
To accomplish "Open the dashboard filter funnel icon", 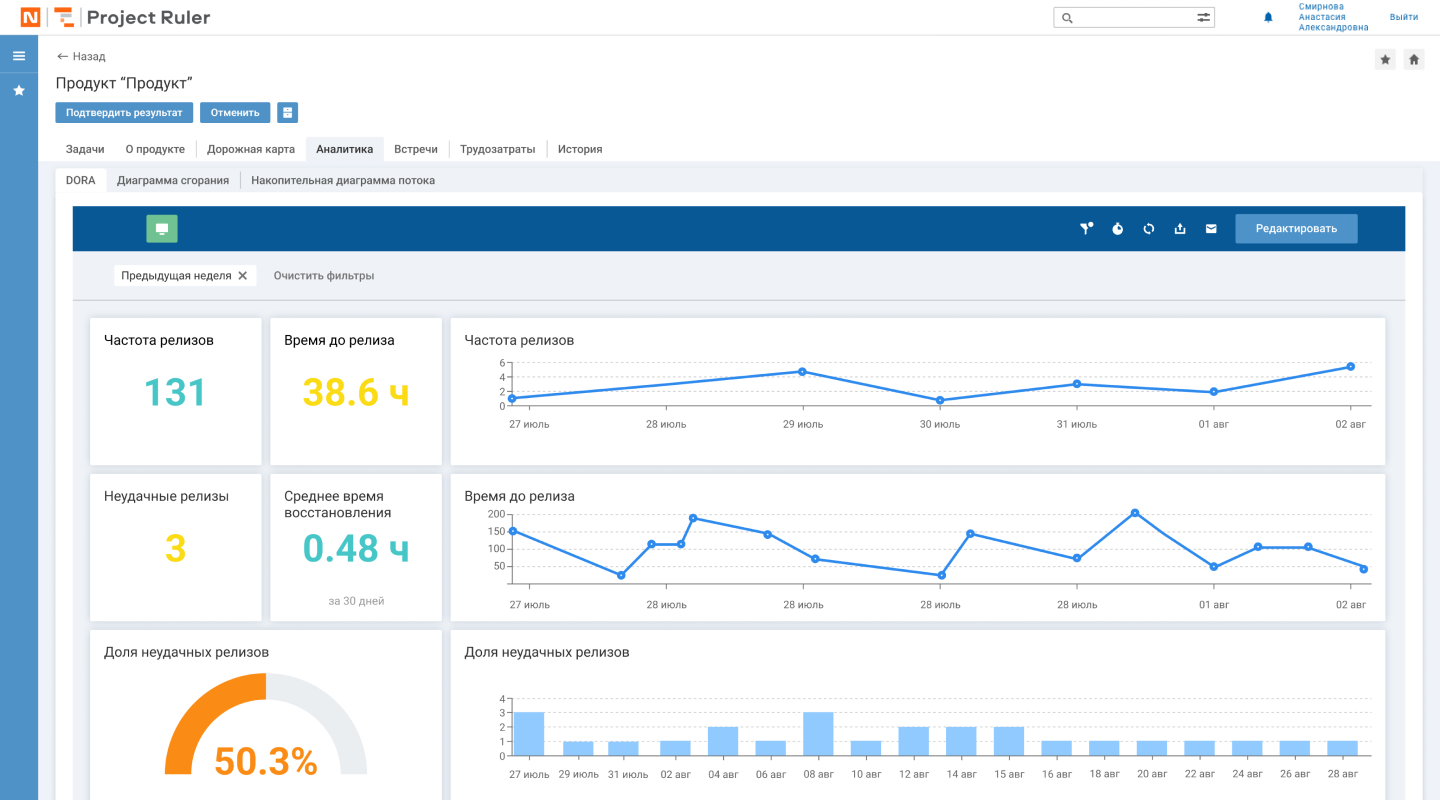I will pos(1087,229).
